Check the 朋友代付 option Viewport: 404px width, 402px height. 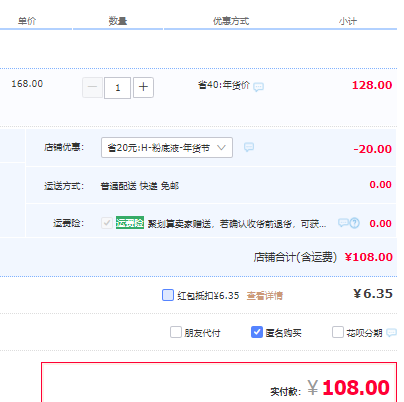(176, 332)
